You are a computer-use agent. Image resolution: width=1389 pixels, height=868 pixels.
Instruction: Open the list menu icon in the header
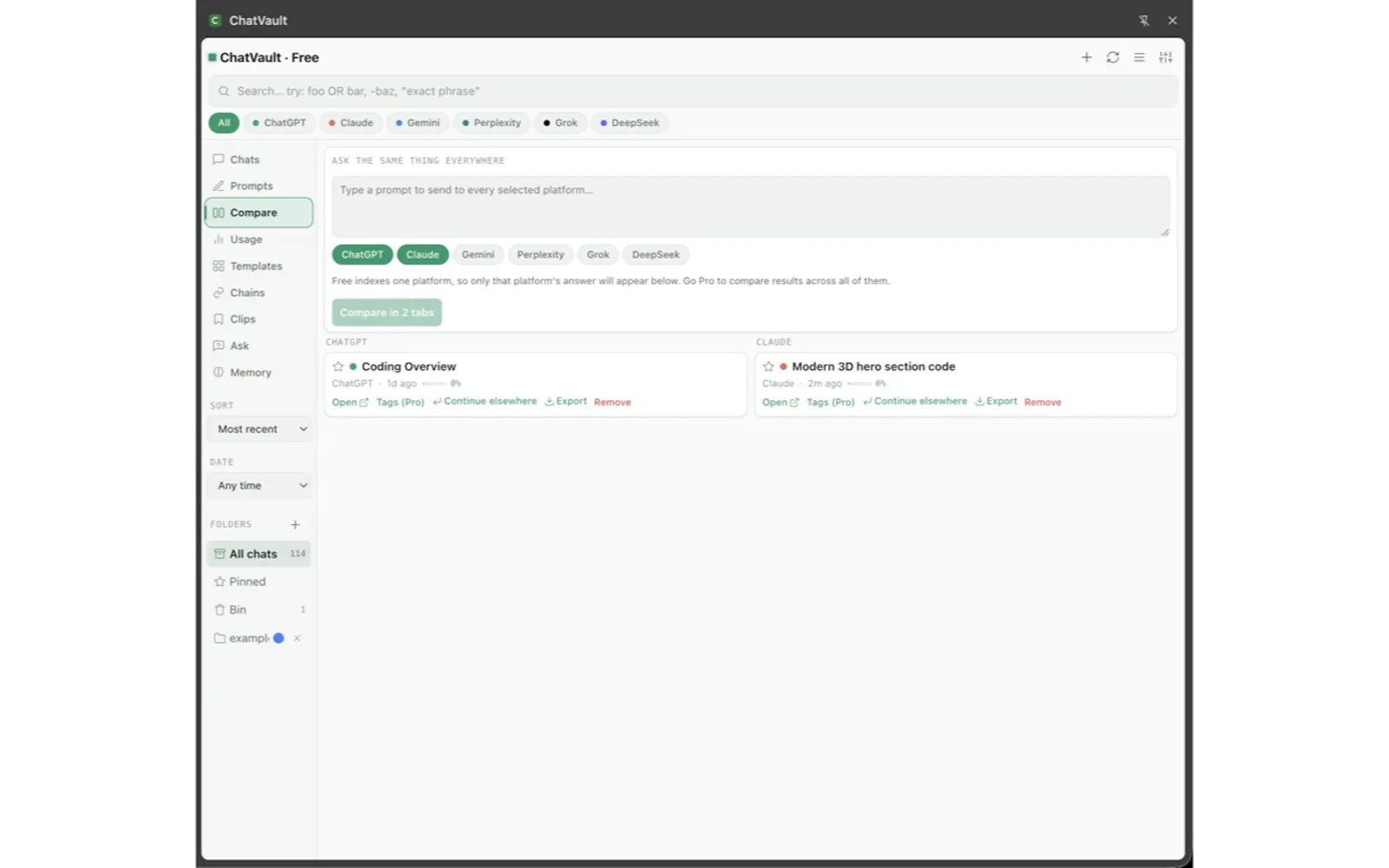point(1139,57)
